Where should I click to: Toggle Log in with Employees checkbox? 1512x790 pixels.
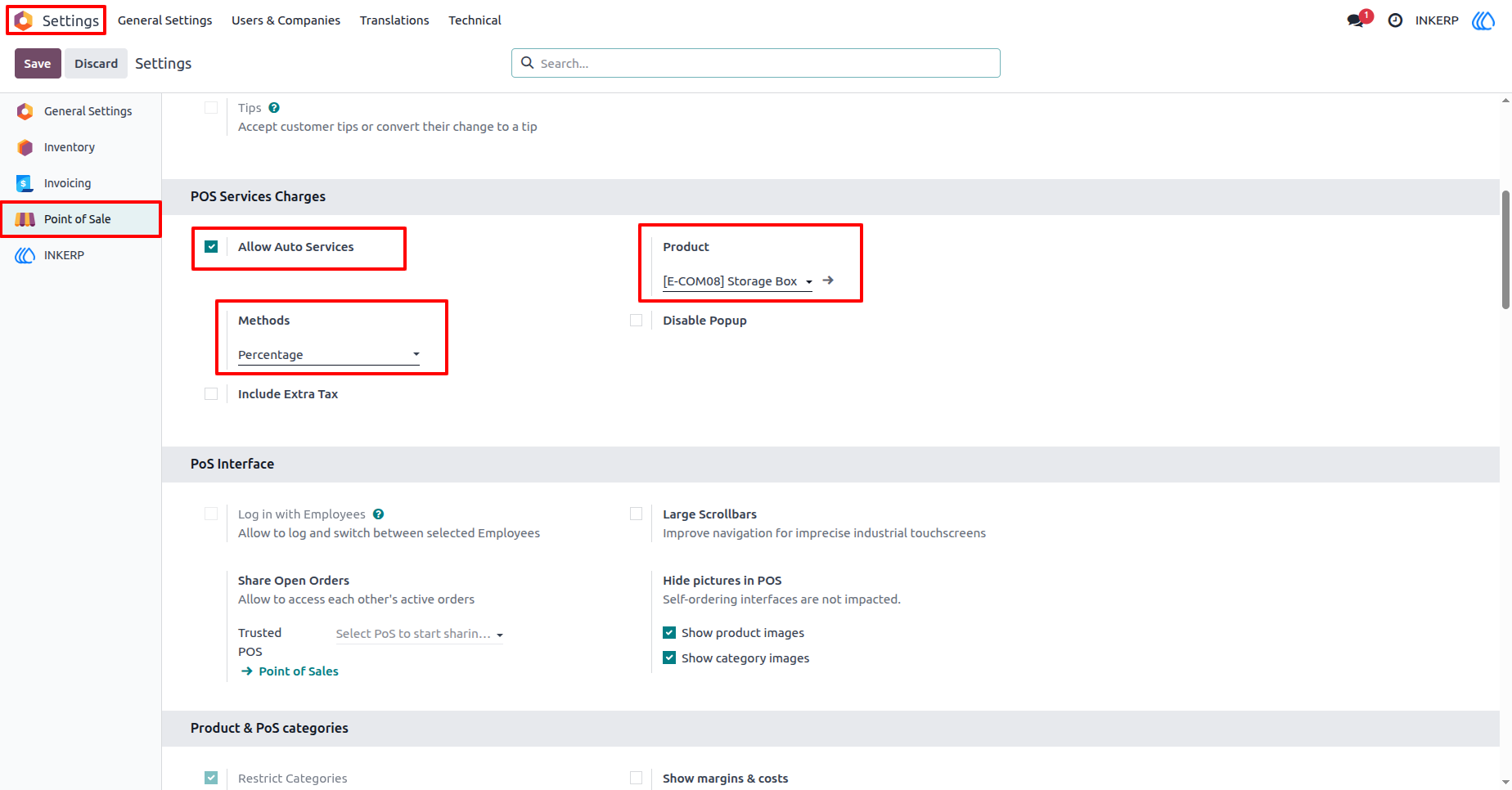(211, 514)
